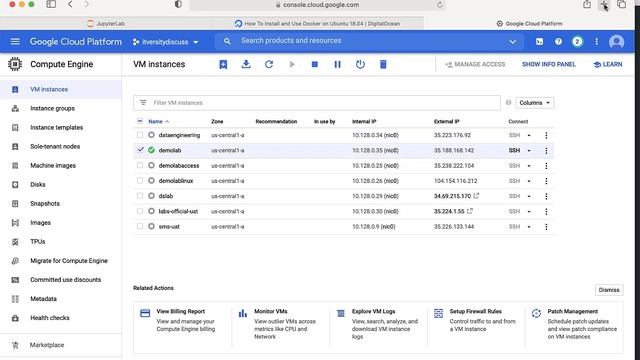Image resolution: width=640 pixels, height=360 pixels.
Task: Click the Filter VM instances field
Action: (317, 103)
